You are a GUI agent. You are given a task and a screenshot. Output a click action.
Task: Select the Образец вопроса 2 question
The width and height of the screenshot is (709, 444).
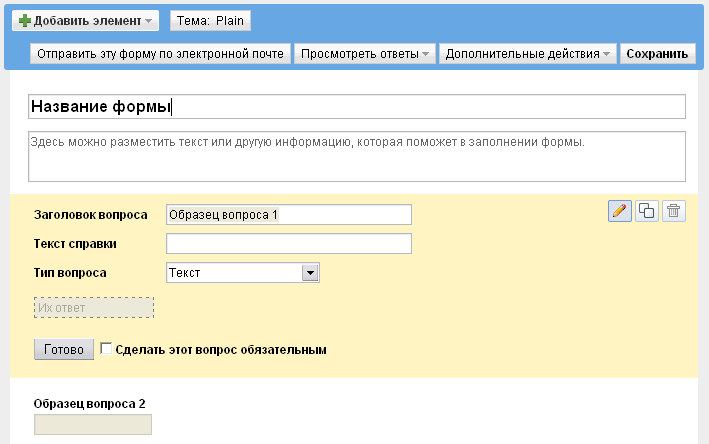[90, 404]
